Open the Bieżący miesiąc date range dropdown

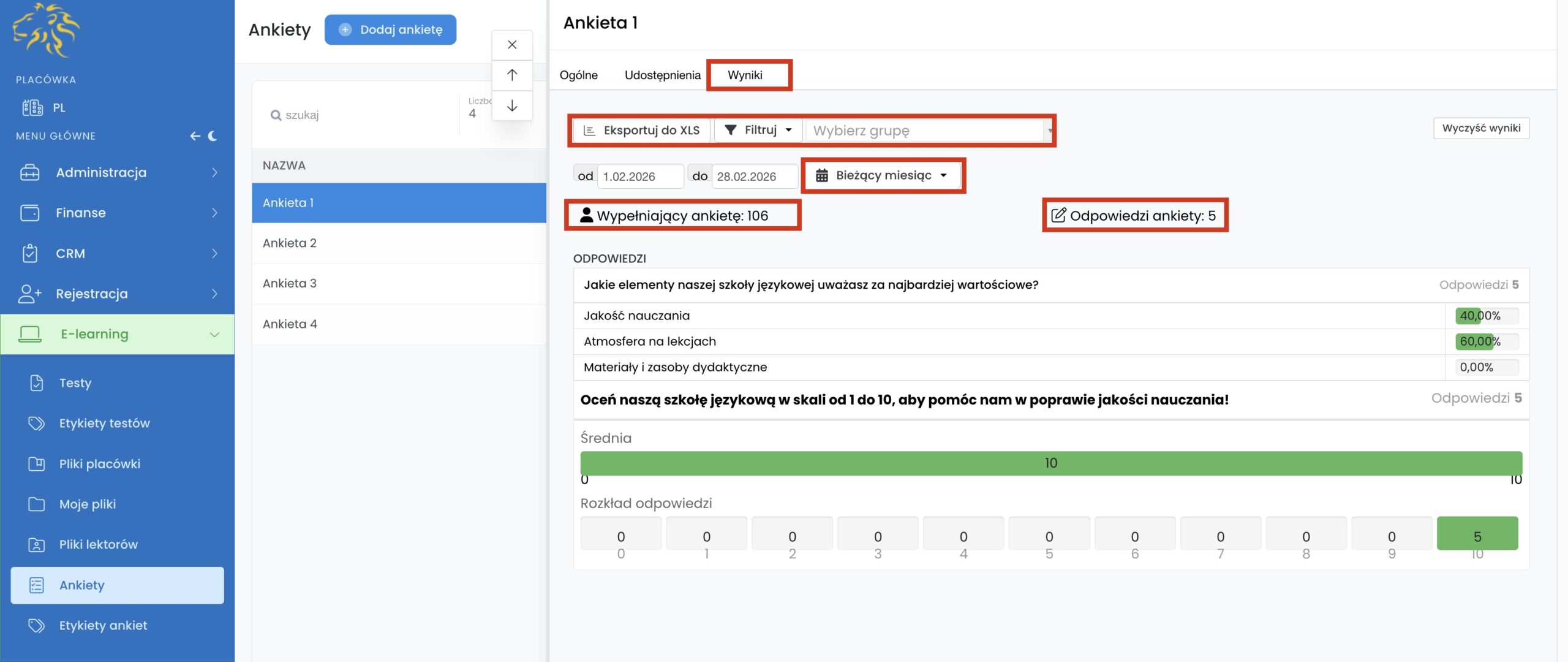[x=883, y=175]
